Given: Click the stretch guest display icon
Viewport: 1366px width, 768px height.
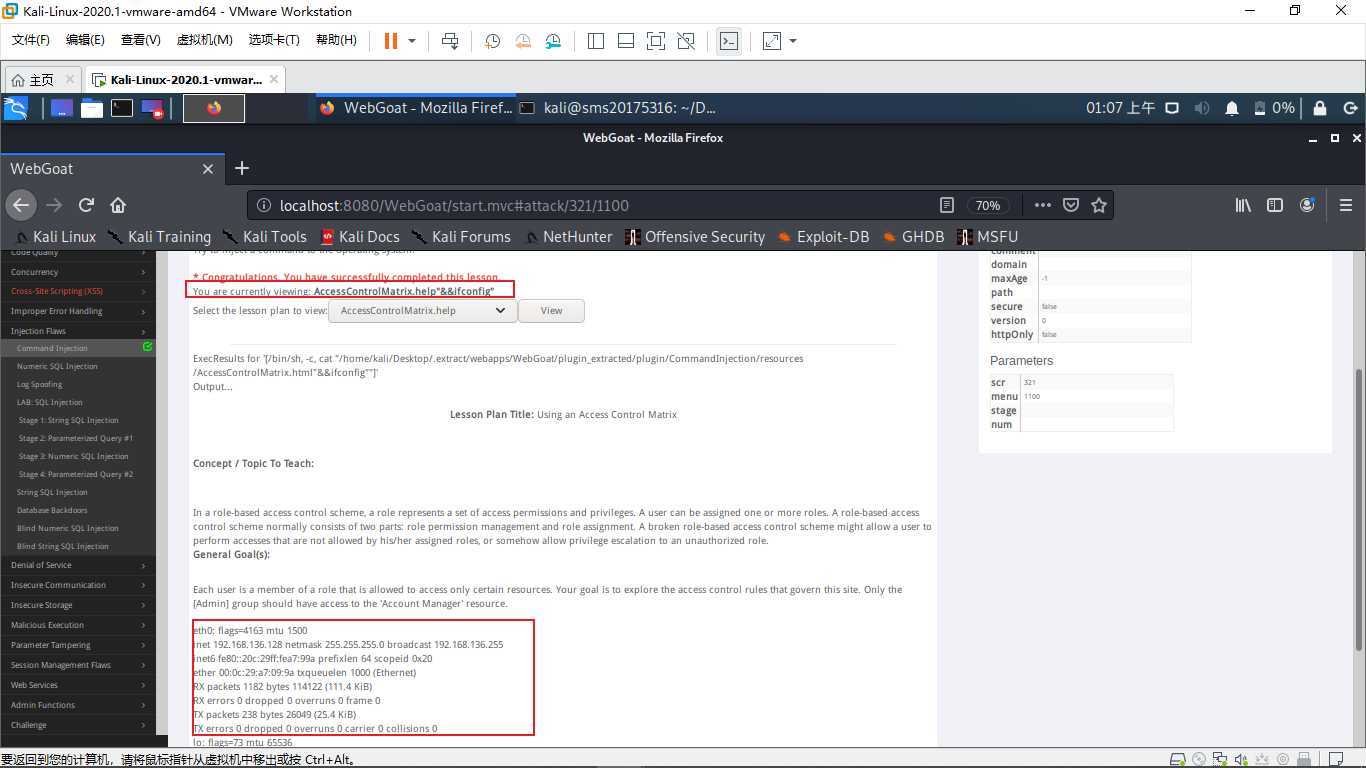Looking at the screenshot, I should point(772,41).
